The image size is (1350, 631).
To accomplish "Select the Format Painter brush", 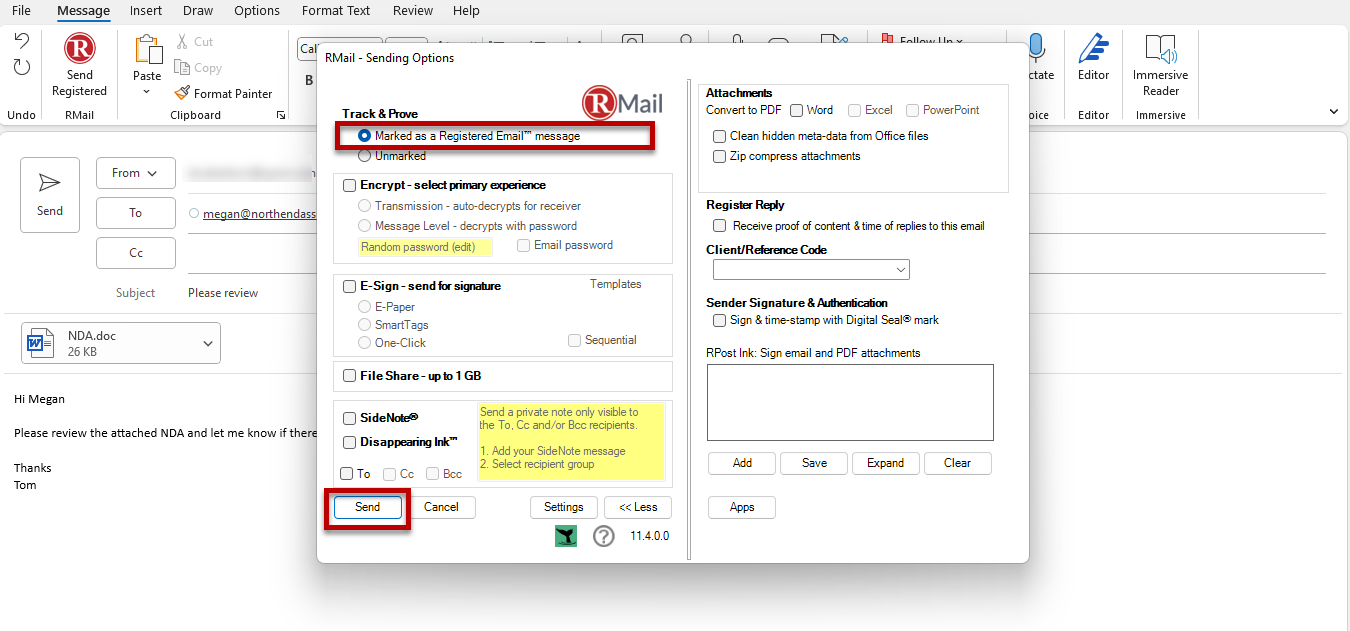I will point(182,93).
